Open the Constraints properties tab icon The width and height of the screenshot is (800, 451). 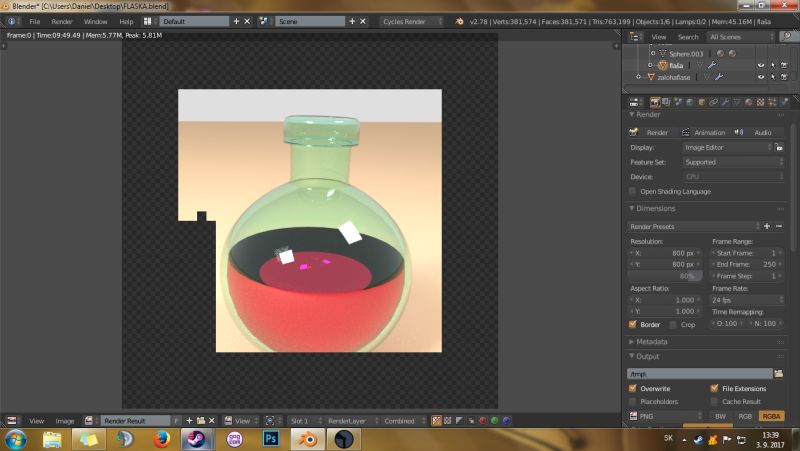click(x=713, y=102)
